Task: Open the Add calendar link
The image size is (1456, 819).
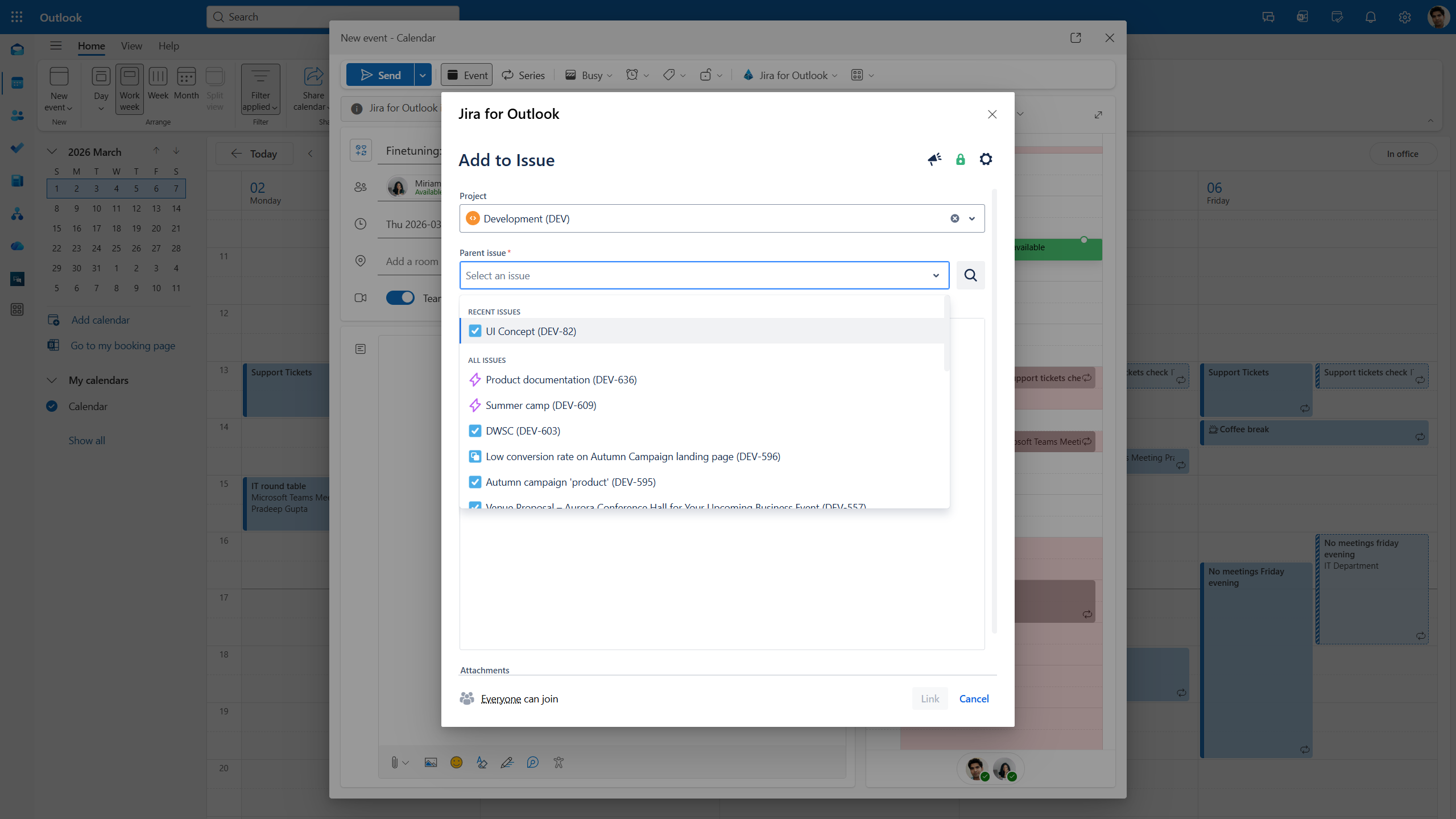Action: pos(100,320)
